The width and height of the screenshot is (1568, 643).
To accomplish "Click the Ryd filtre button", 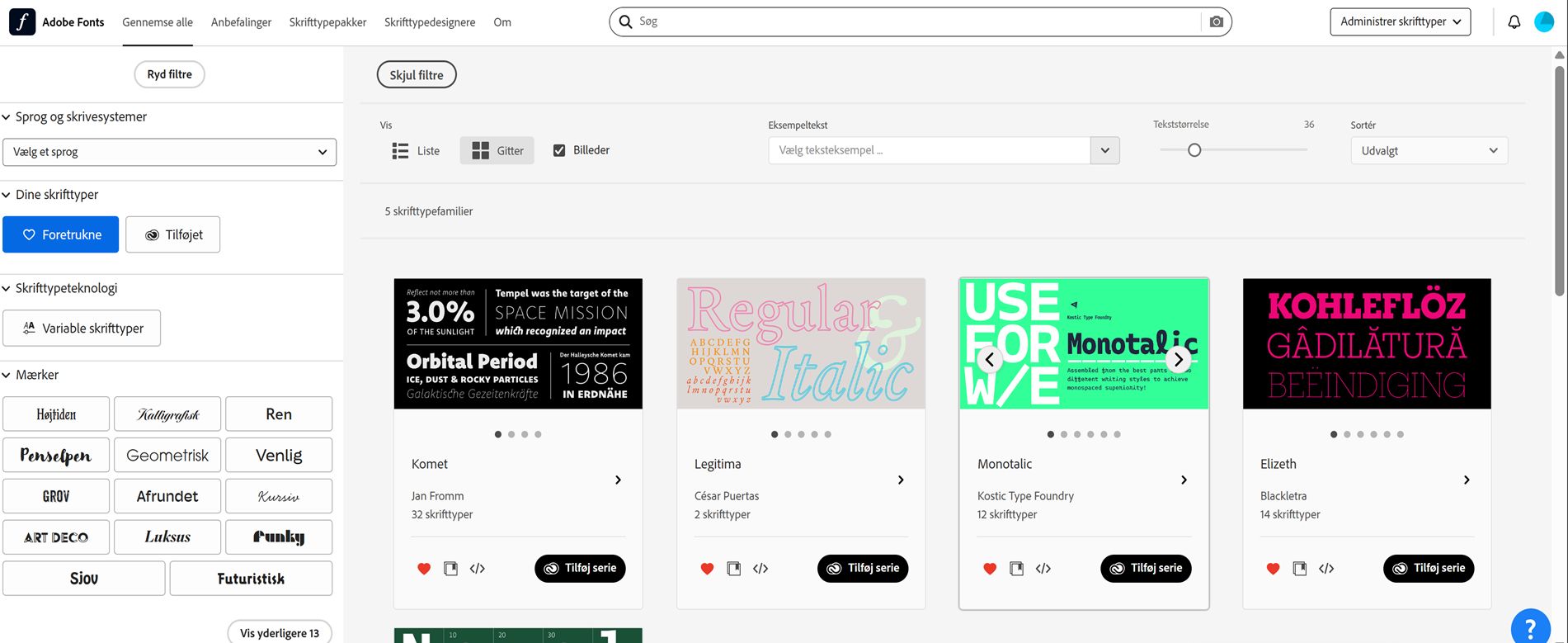I will 170,74.
